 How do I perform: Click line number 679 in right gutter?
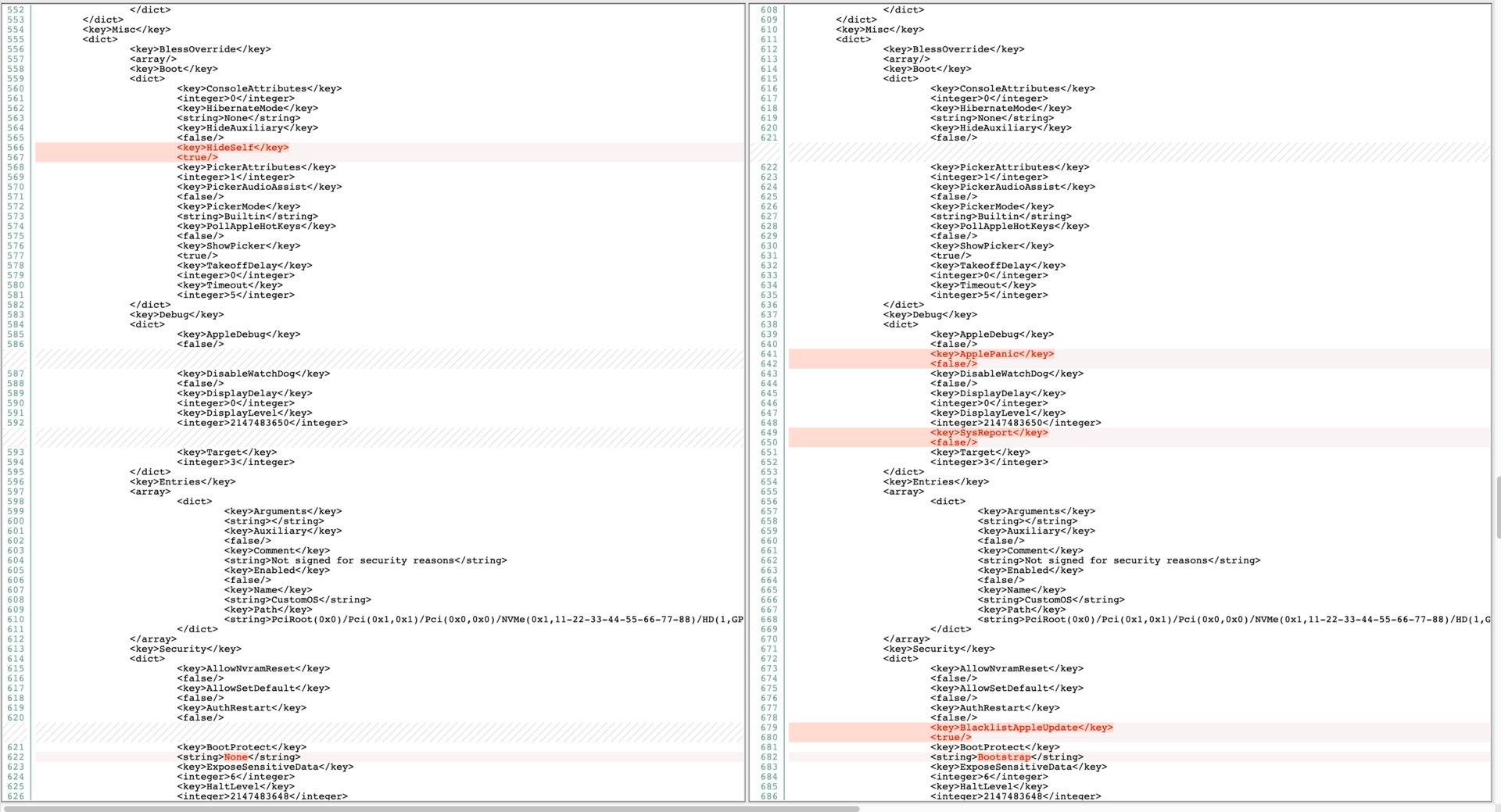pyautogui.click(x=768, y=728)
